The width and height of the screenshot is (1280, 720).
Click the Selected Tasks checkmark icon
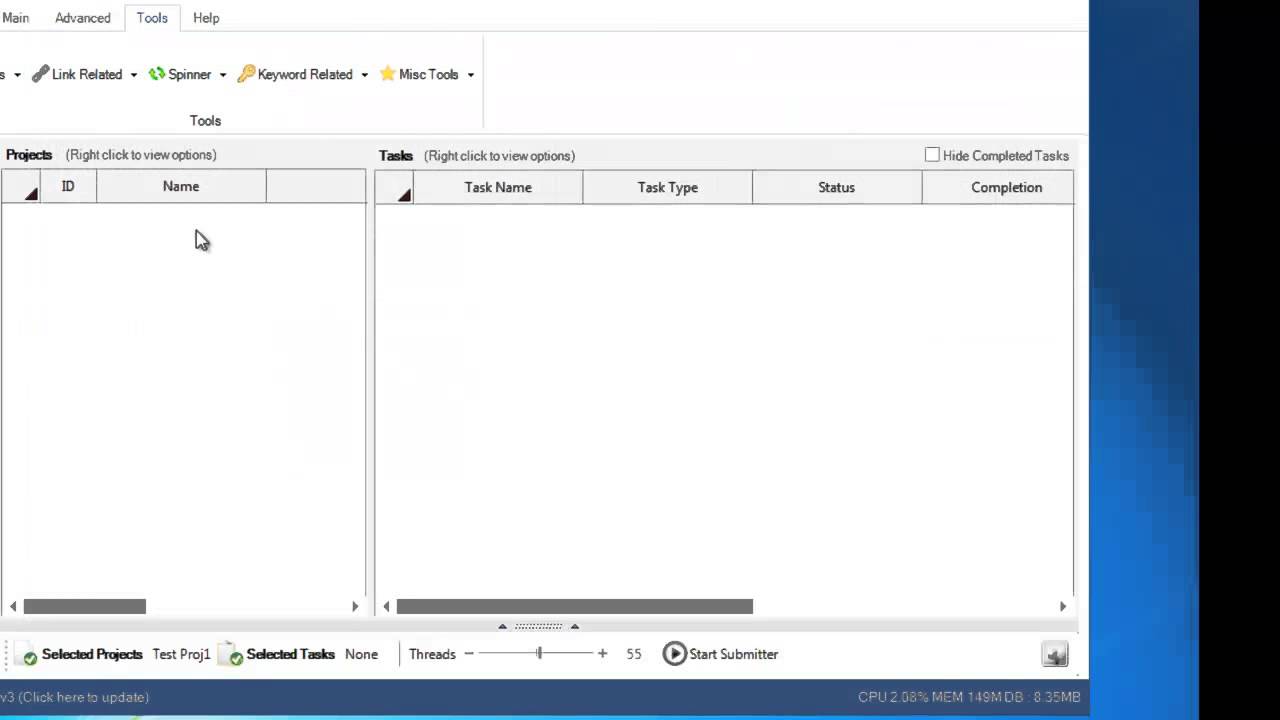click(x=231, y=654)
